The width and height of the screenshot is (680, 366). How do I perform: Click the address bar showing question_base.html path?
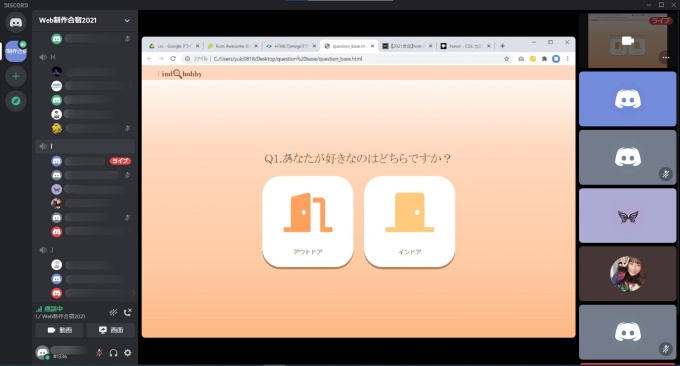(288, 59)
